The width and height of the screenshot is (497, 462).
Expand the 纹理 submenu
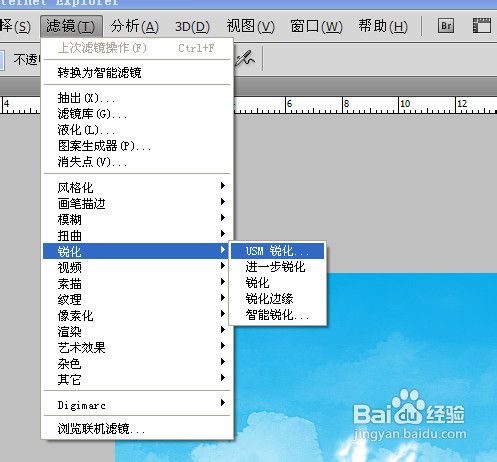click(x=137, y=299)
